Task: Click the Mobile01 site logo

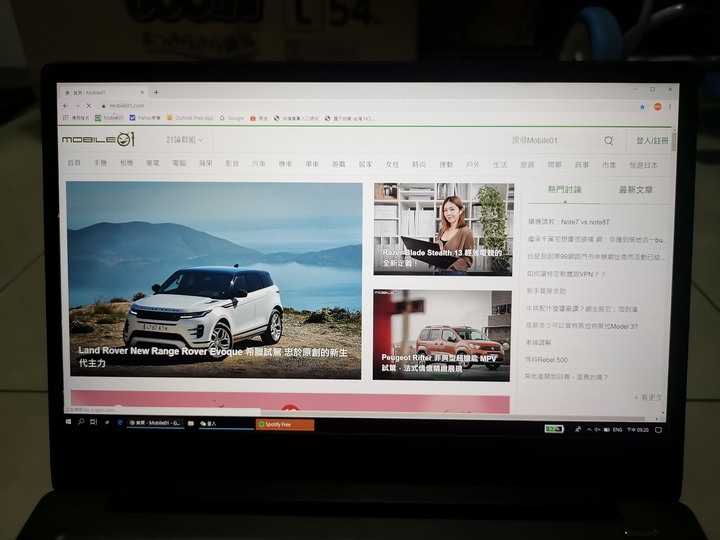Action: click(x=98, y=139)
